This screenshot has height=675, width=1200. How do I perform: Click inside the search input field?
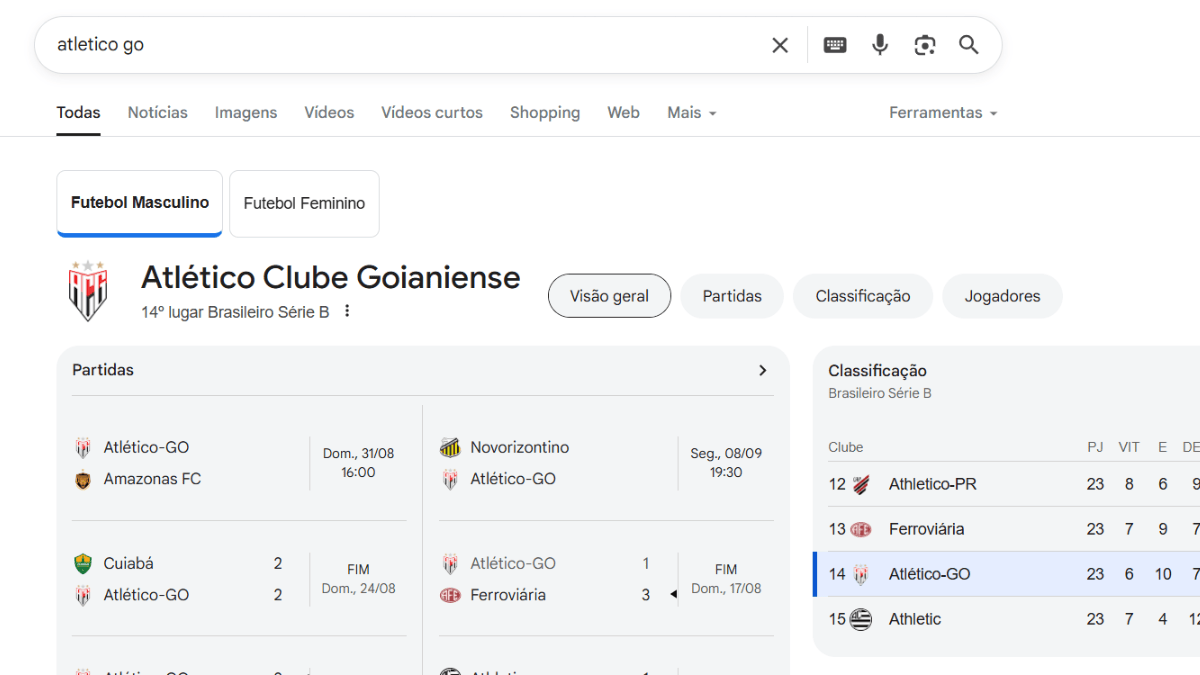click(x=400, y=45)
